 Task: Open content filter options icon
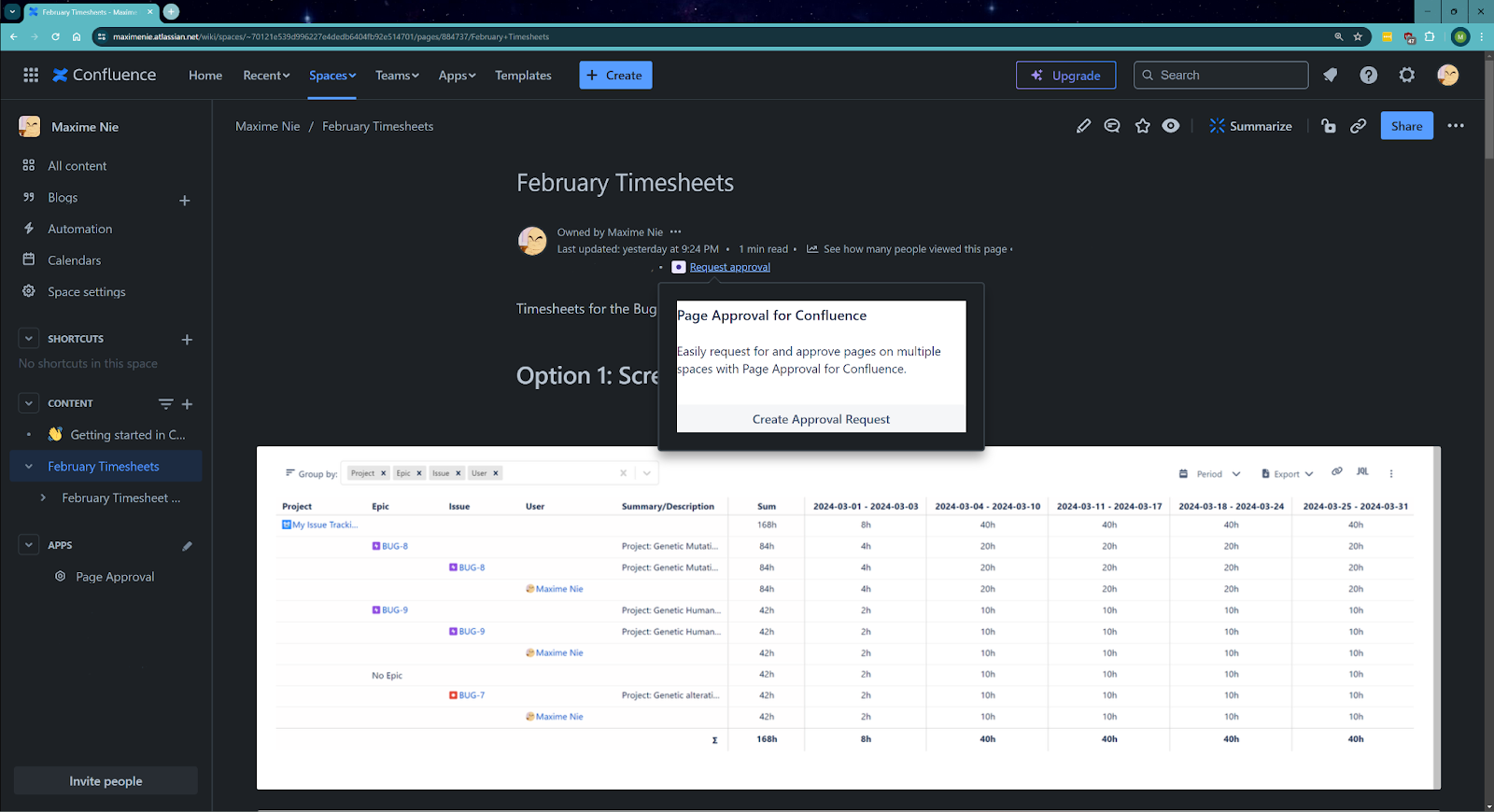[165, 404]
